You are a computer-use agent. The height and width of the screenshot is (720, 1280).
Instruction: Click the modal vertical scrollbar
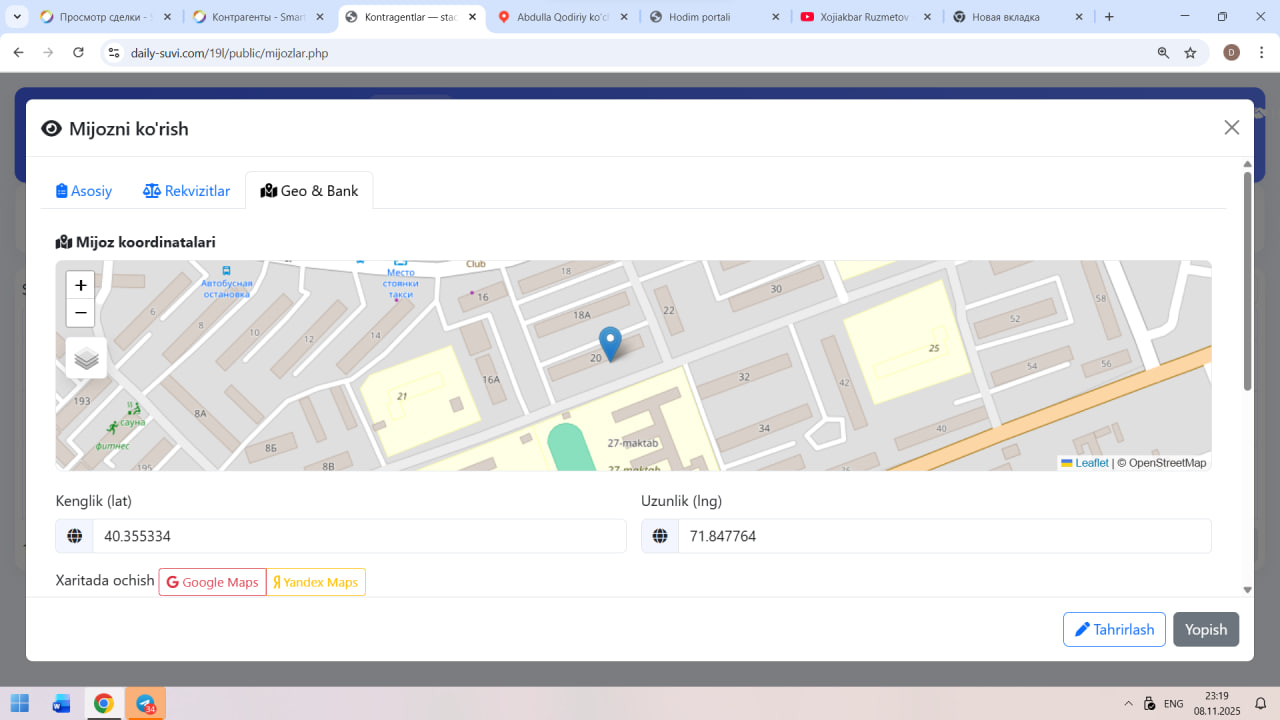(1247, 280)
